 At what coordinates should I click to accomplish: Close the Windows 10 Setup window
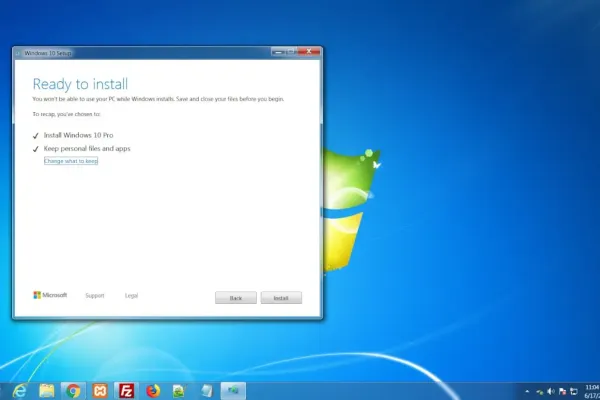(x=309, y=51)
